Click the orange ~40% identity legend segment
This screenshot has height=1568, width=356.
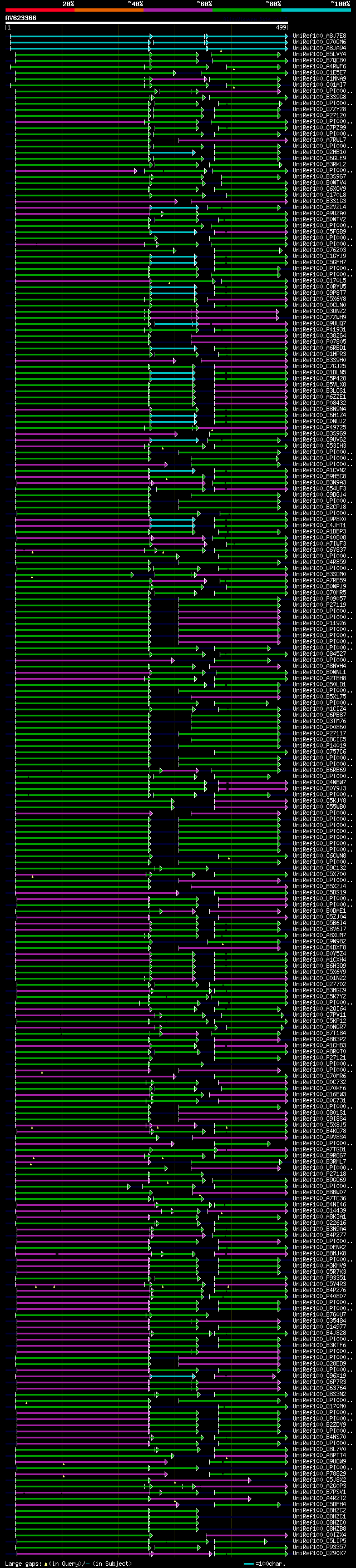point(109,10)
